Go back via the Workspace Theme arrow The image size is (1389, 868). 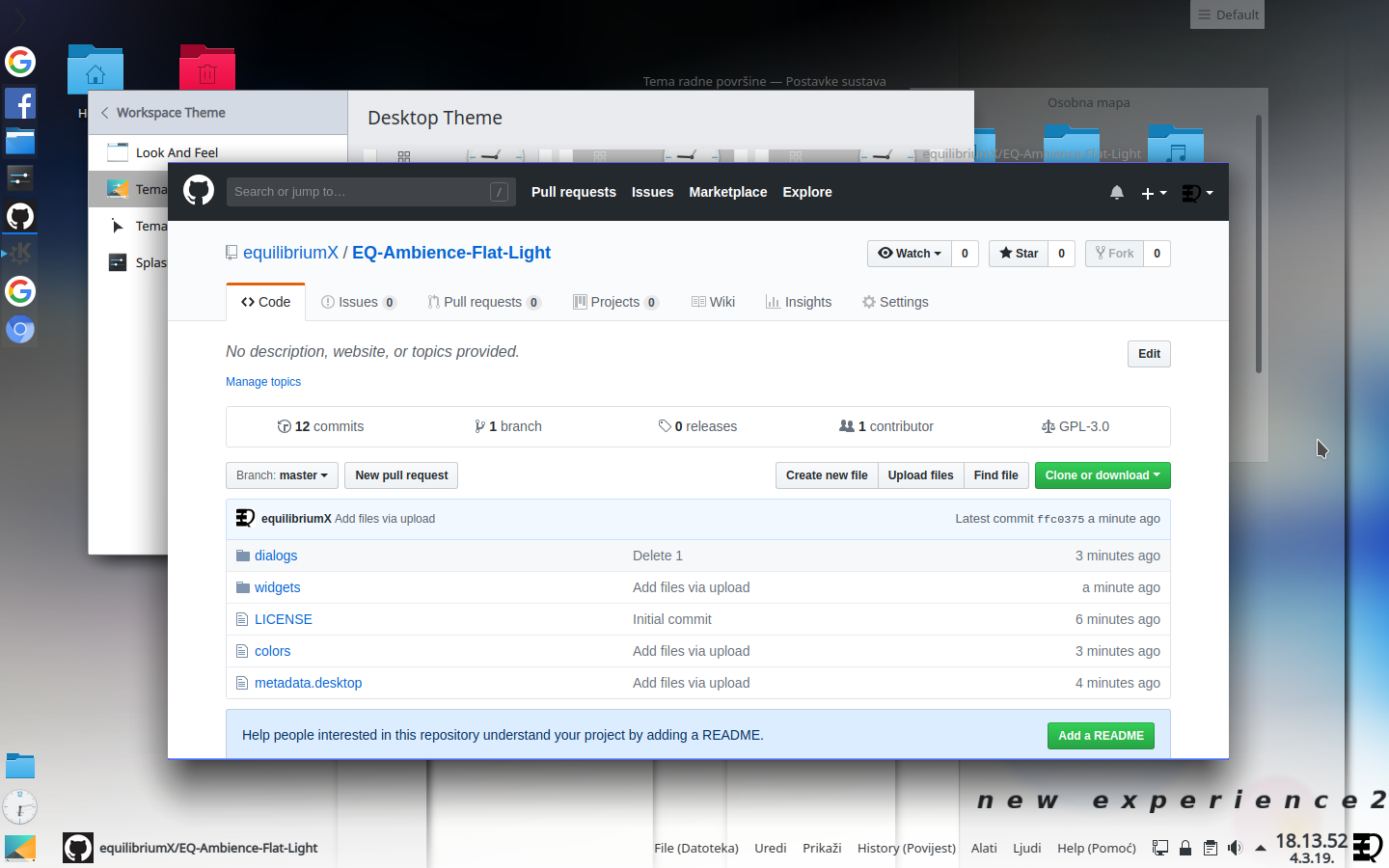[105, 113]
